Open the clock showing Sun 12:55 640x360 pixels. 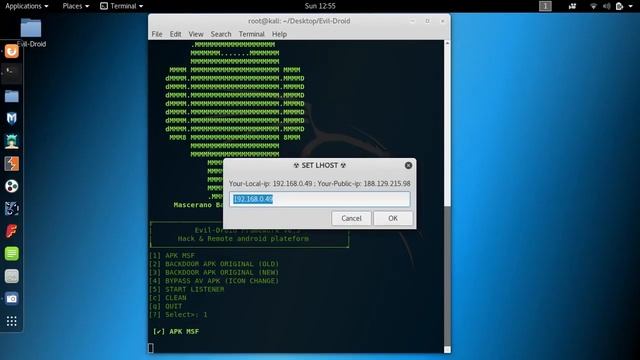point(320,6)
